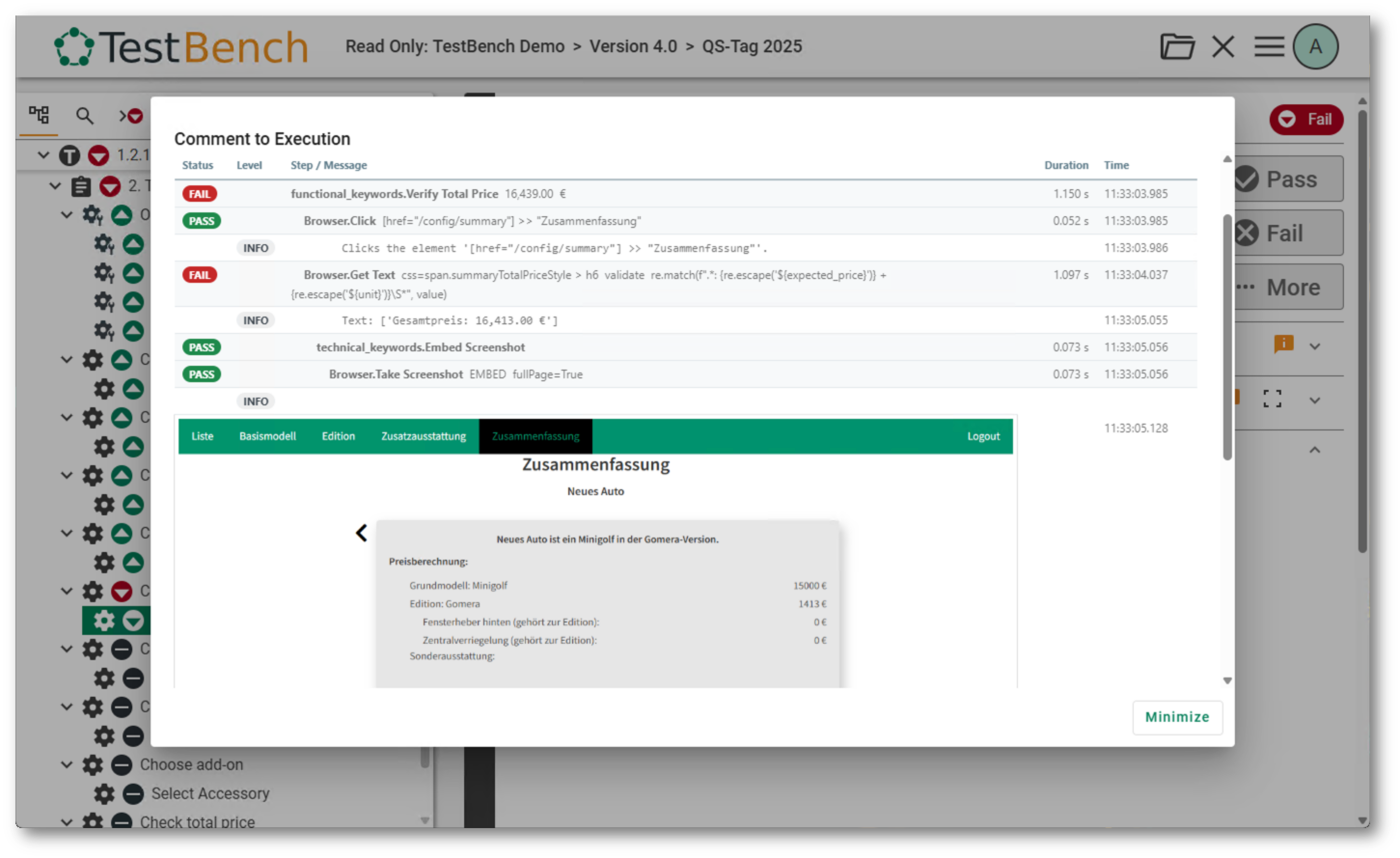Viewport: 1400px width, 858px height.
Task: Jump to next failed item icon
Action: tap(131, 116)
